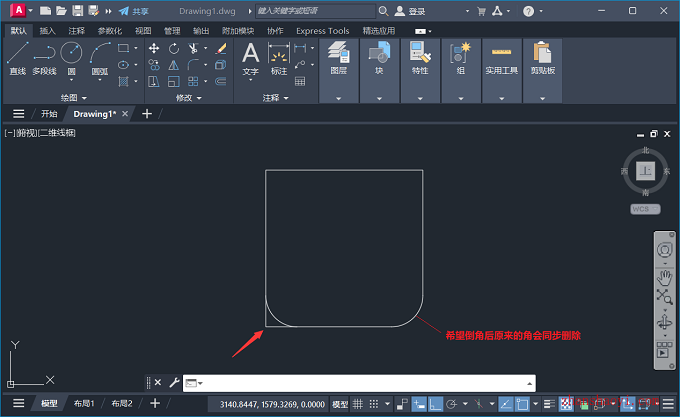Click the Save icon in quick access toolbar
680x417 pixels.
click(x=78, y=11)
